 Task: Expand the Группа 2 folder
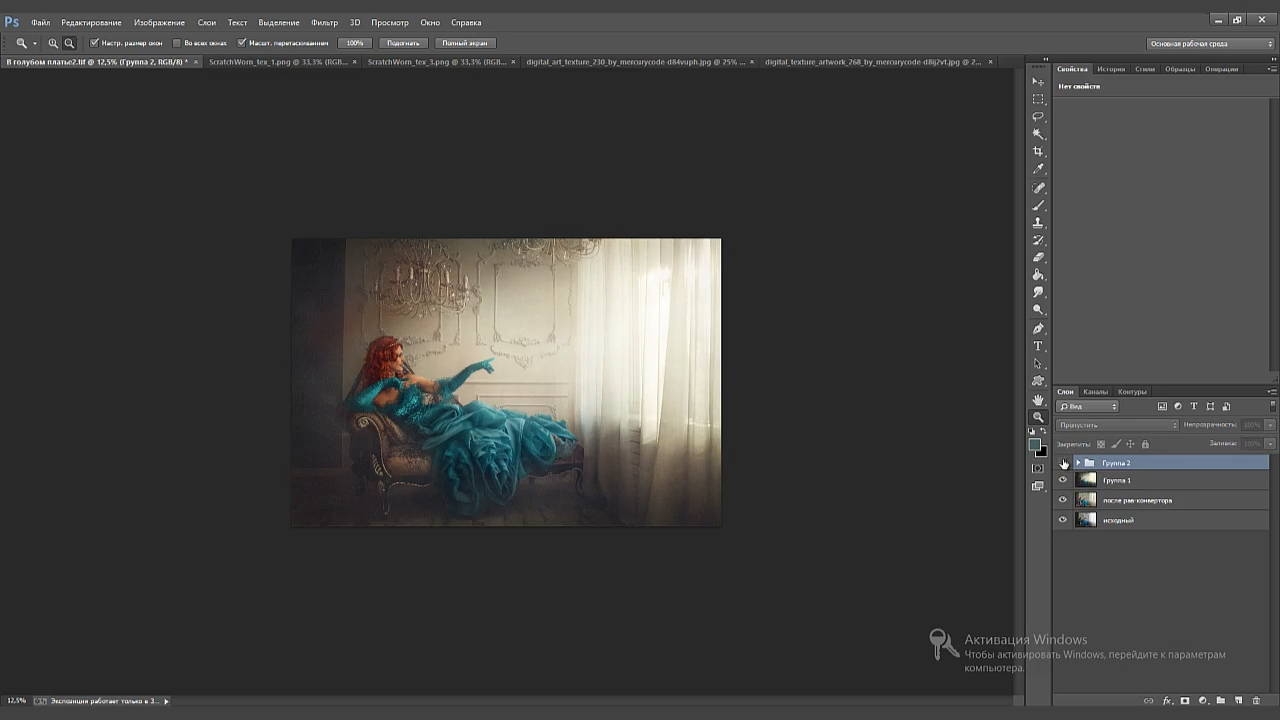(1078, 463)
